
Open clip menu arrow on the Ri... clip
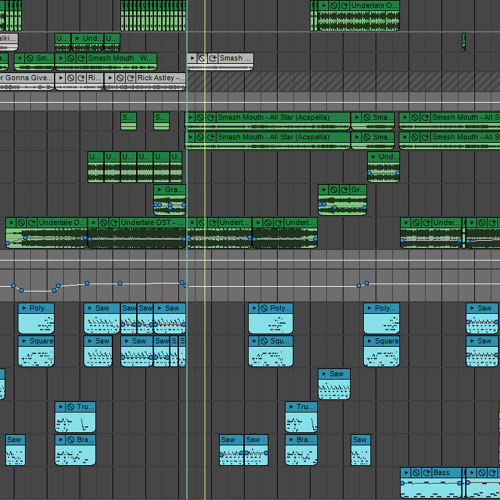[x=61, y=78]
